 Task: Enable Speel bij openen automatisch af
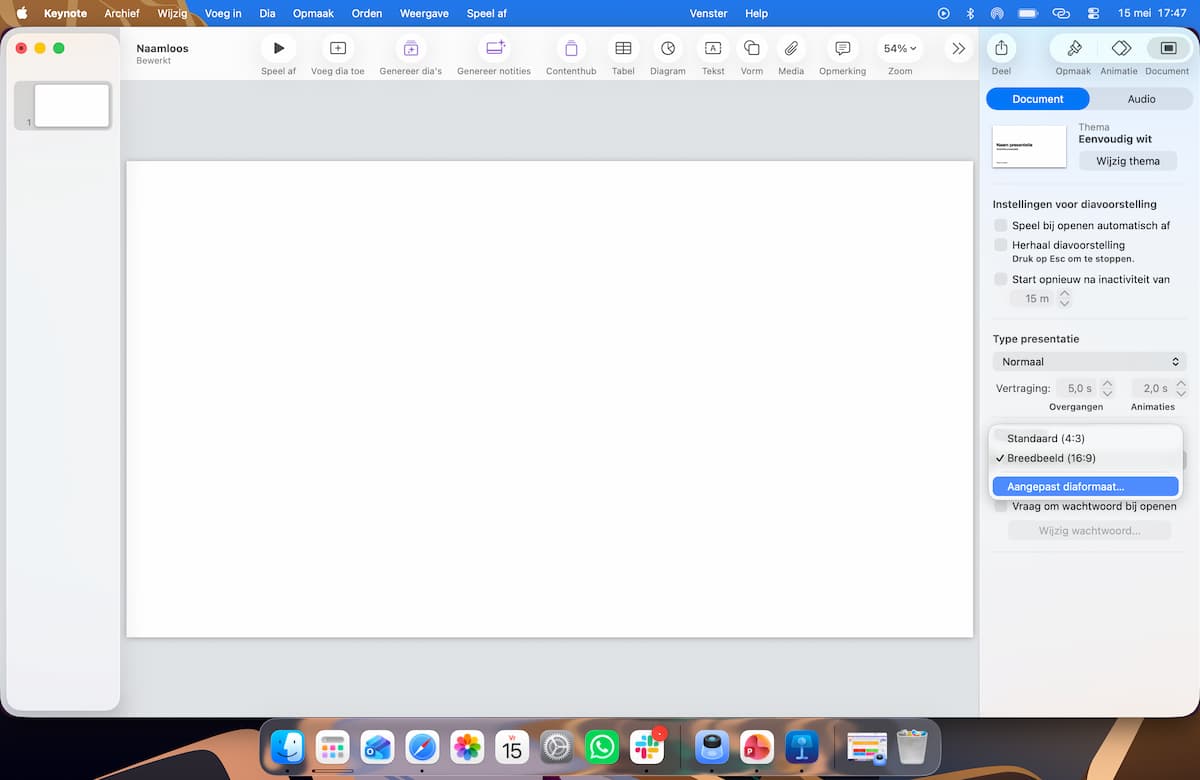(1001, 226)
